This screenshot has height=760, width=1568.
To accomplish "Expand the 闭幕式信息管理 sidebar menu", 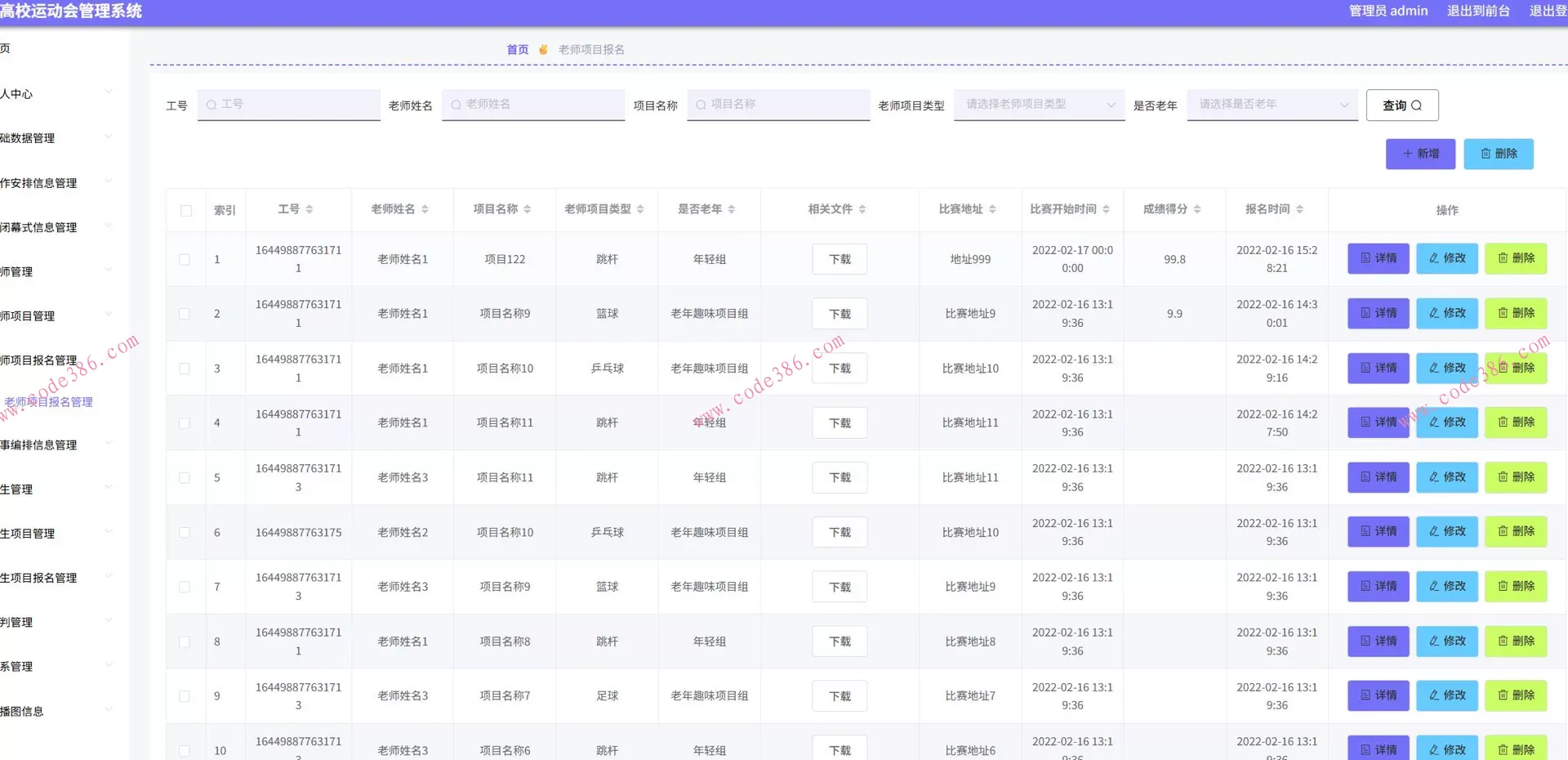I will (x=56, y=228).
